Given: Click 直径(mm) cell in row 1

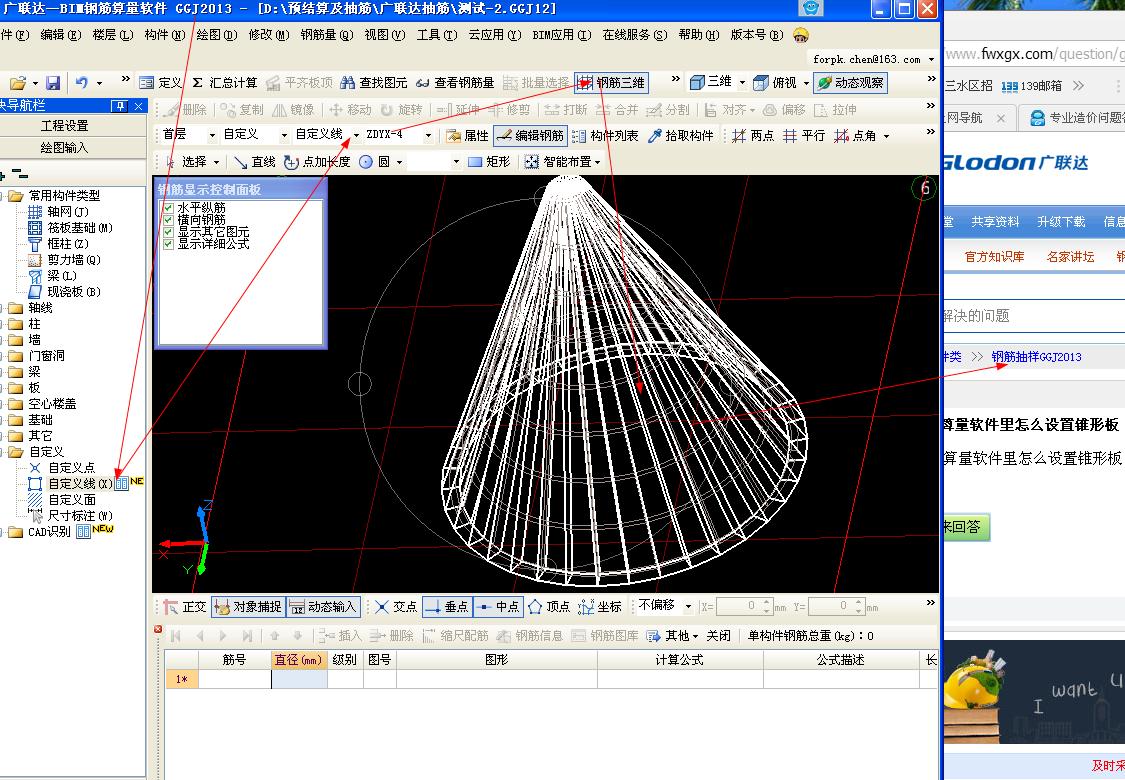Looking at the screenshot, I should pyautogui.click(x=299, y=679).
